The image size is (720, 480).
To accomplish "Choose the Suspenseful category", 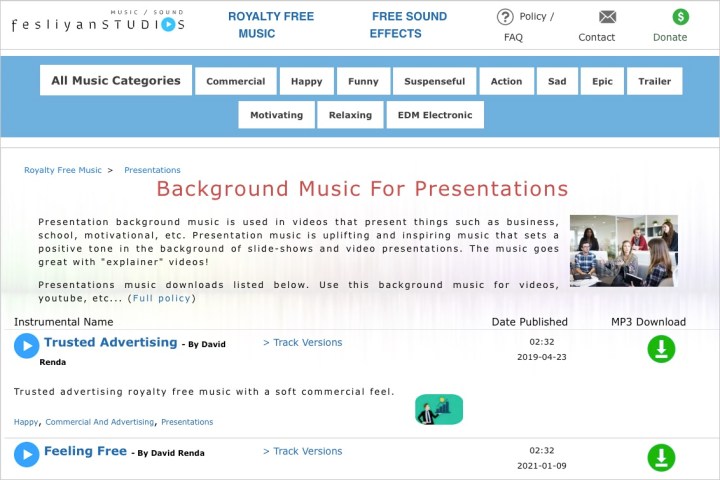I will point(434,81).
